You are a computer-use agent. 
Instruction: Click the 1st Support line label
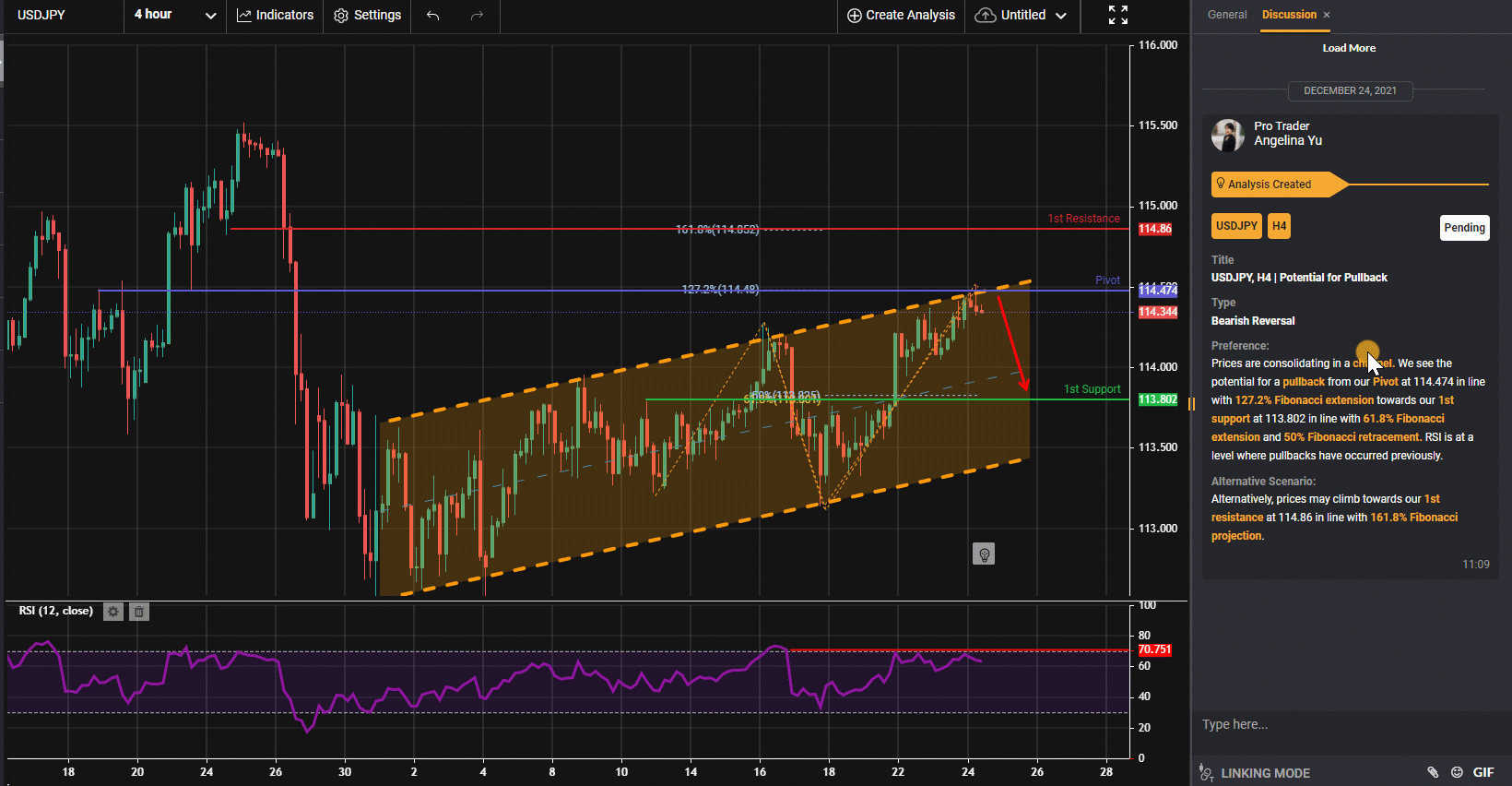click(x=1093, y=389)
